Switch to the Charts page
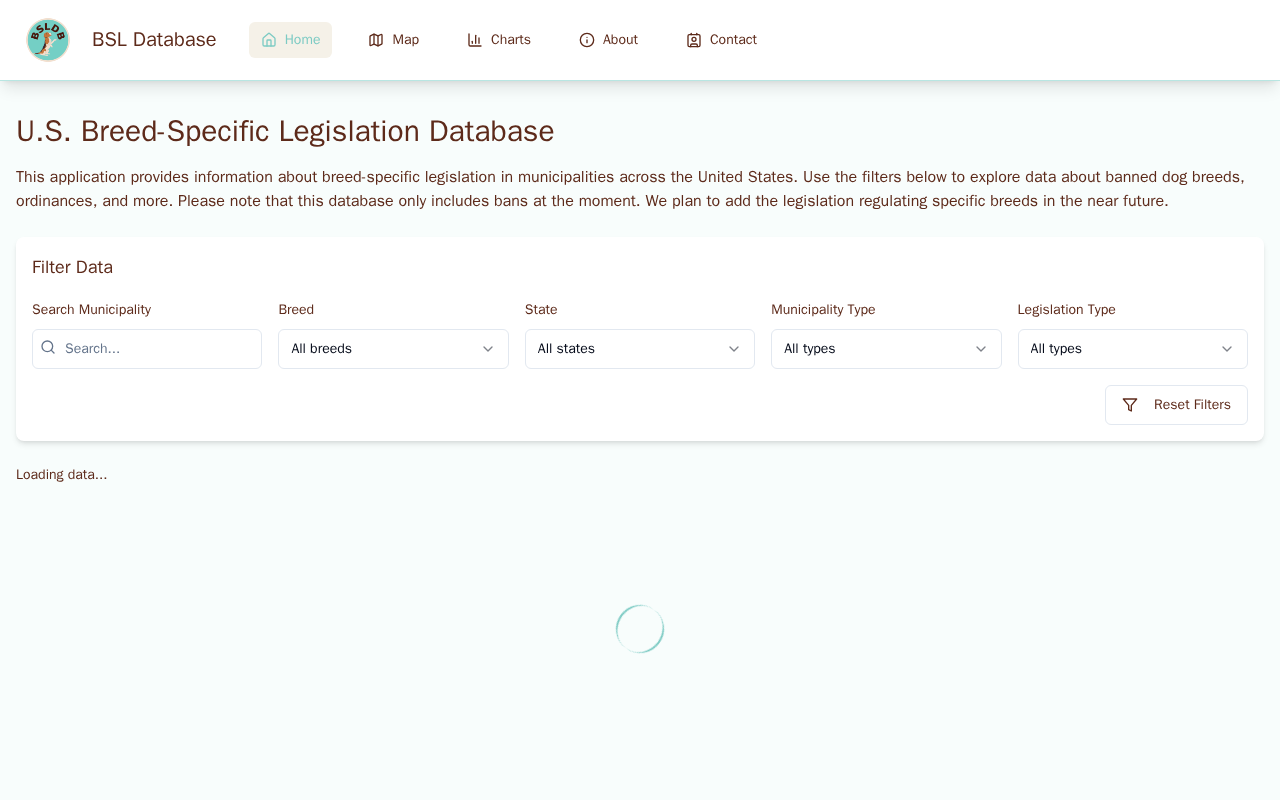Screen dimensions: 1280x800 click(499, 40)
